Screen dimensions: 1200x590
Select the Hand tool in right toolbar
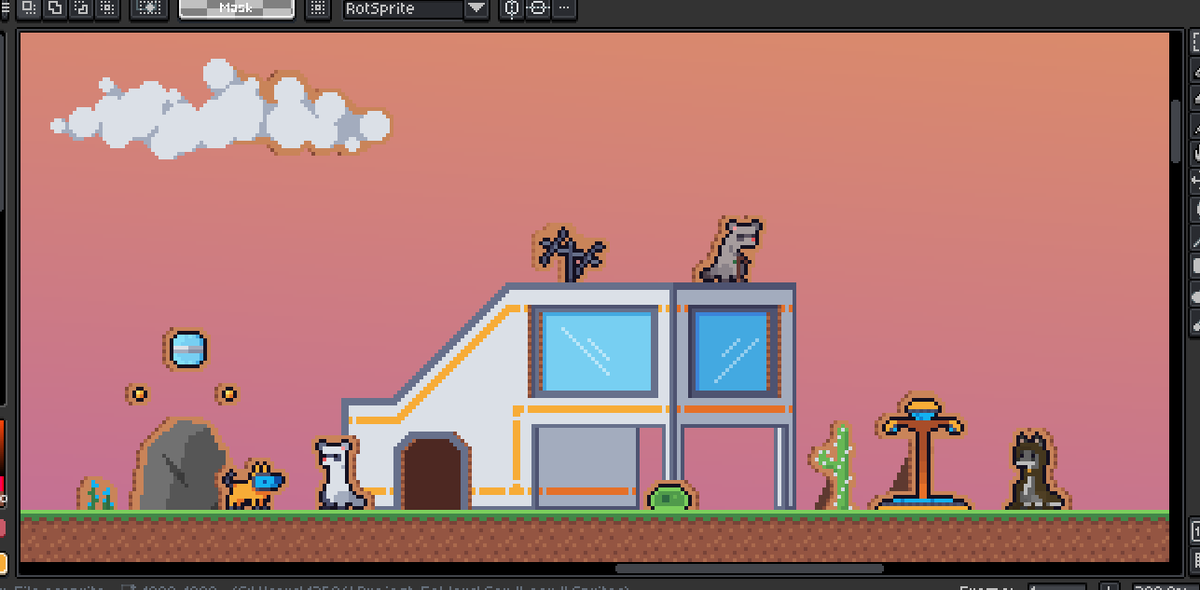pos(1194,154)
